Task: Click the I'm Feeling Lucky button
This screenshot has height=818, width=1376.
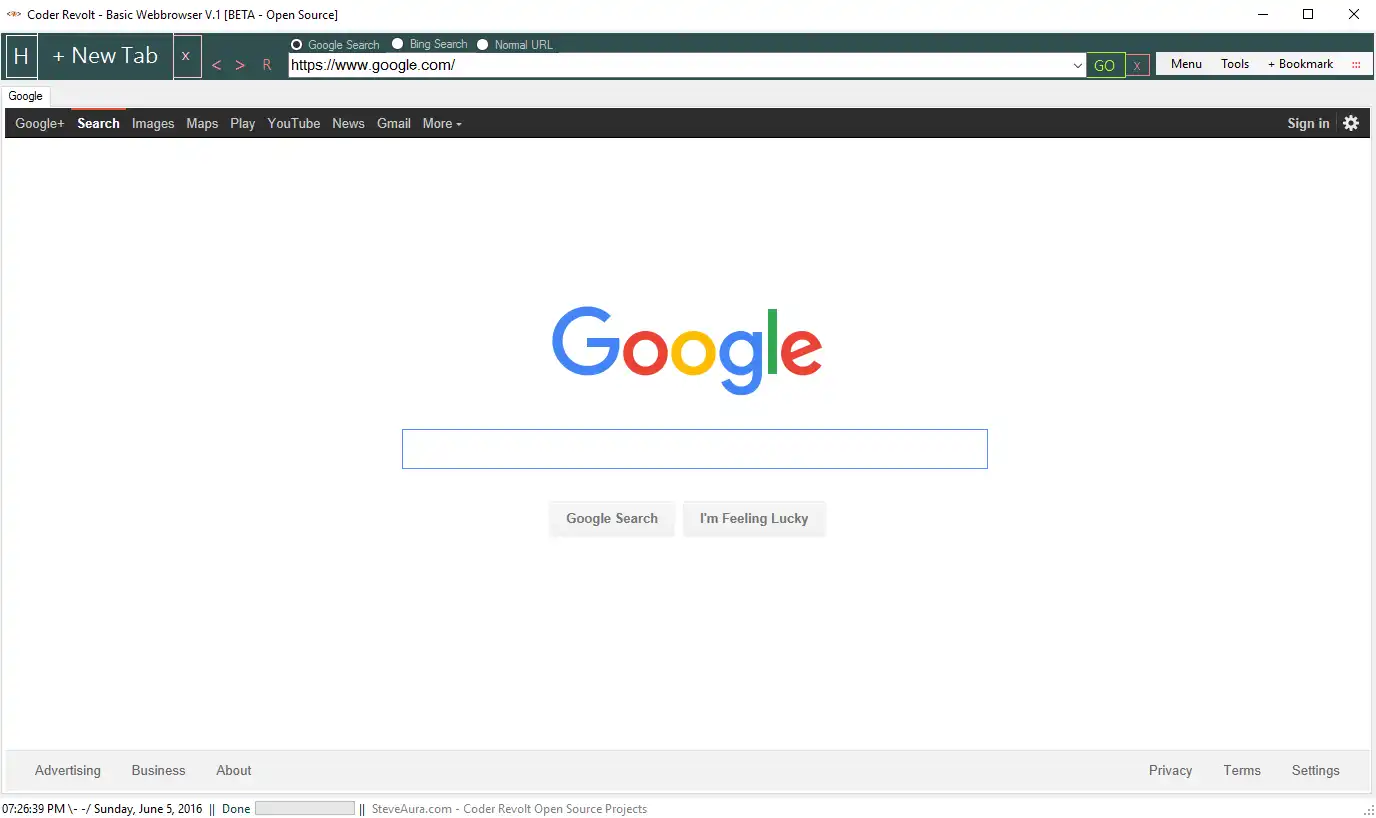Action: click(754, 518)
